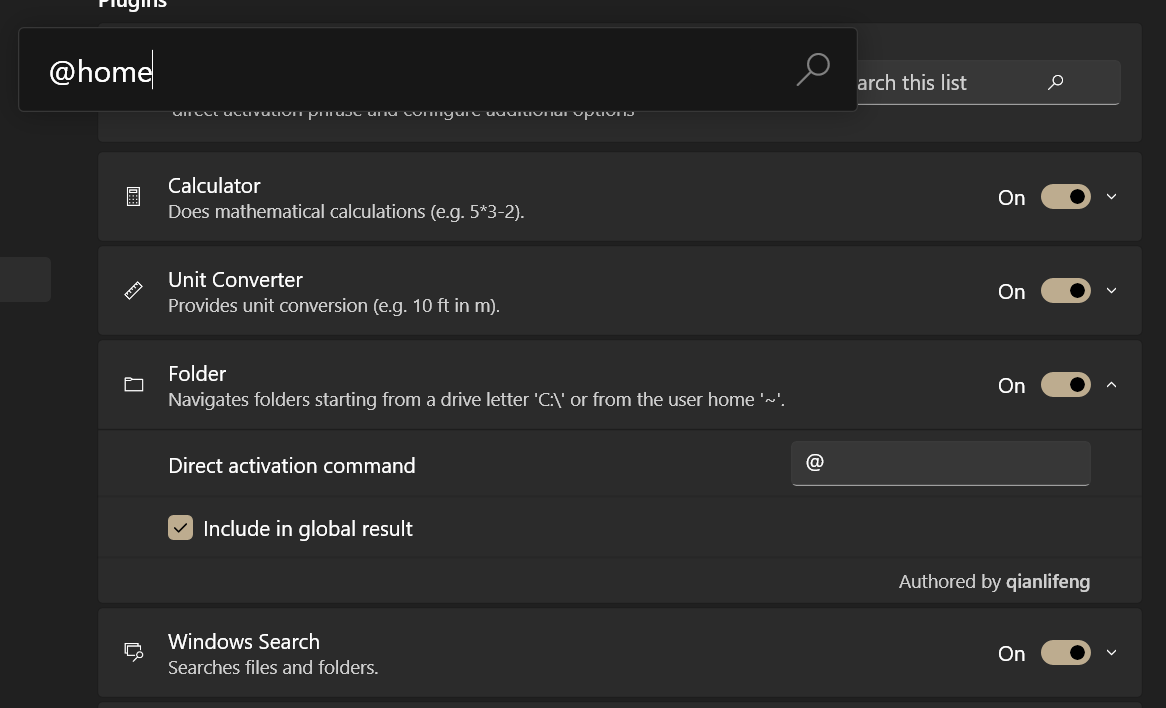This screenshot has height=708, width=1166.
Task: Click the 'Unit Converter' plugin title
Action: [235, 280]
